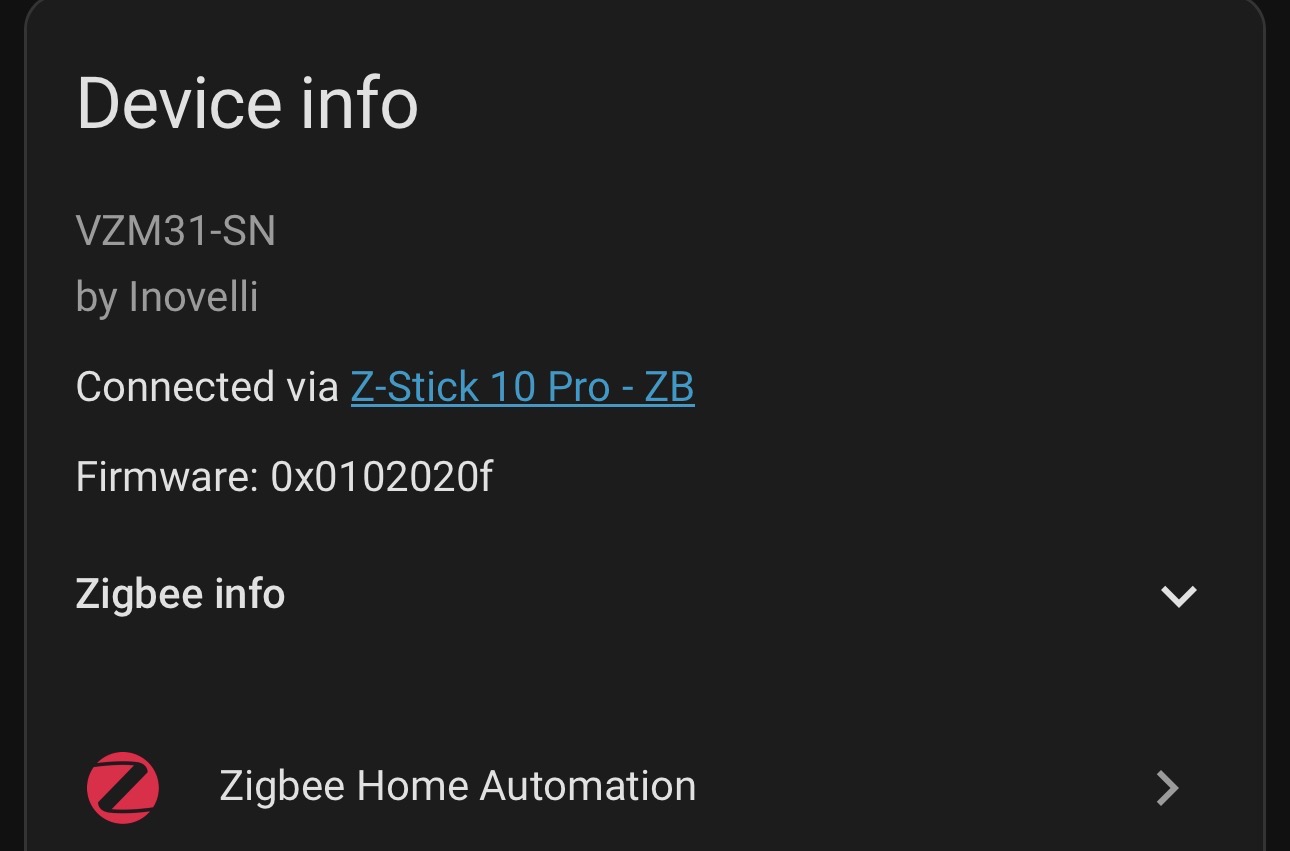The width and height of the screenshot is (1290, 851).
Task: Click the right chevron beside Zigbee Home Automation
Action: [x=1167, y=788]
